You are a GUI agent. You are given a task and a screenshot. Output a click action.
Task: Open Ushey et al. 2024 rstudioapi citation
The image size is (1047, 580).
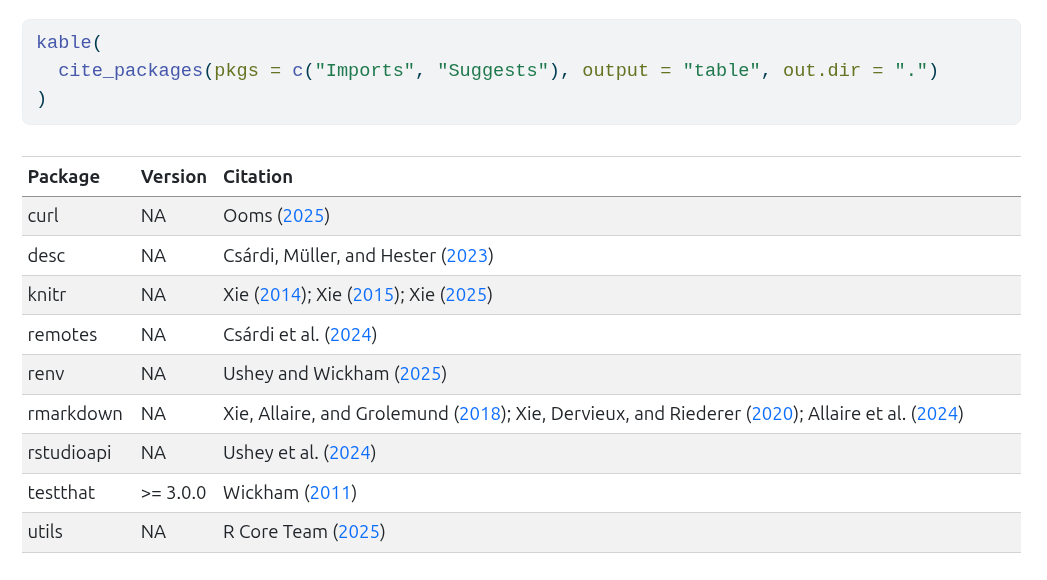[349, 453]
